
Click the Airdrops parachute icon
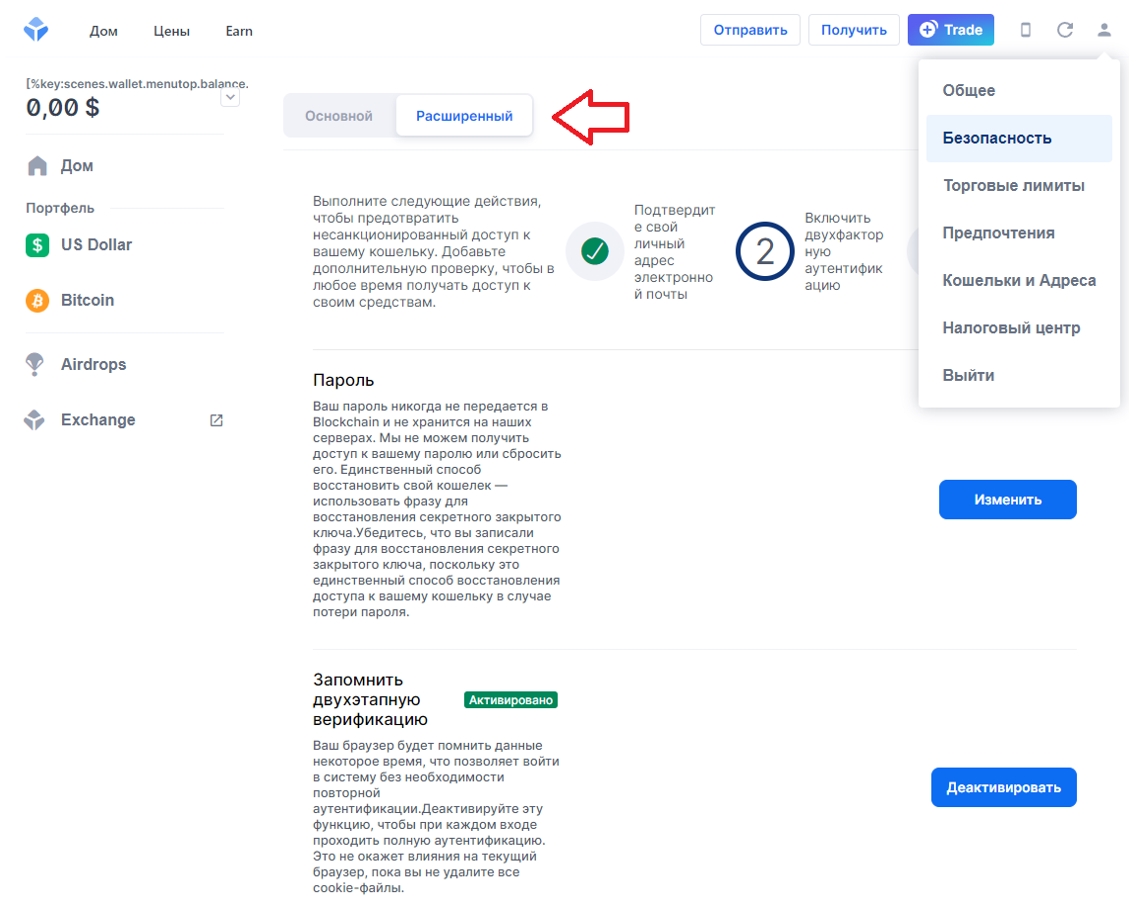point(34,364)
